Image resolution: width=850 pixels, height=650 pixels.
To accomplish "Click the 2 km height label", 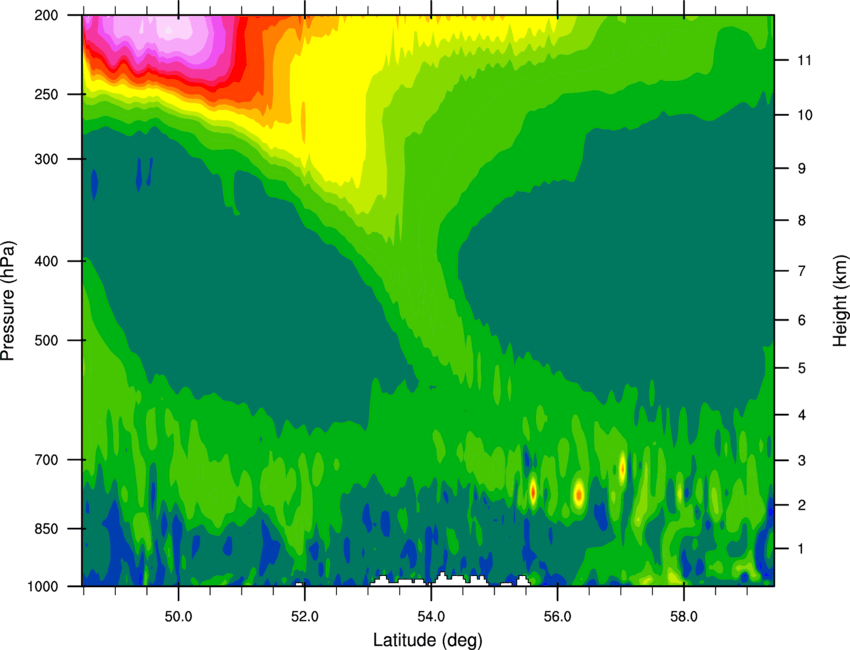I will pyautogui.click(x=802, y=505).
